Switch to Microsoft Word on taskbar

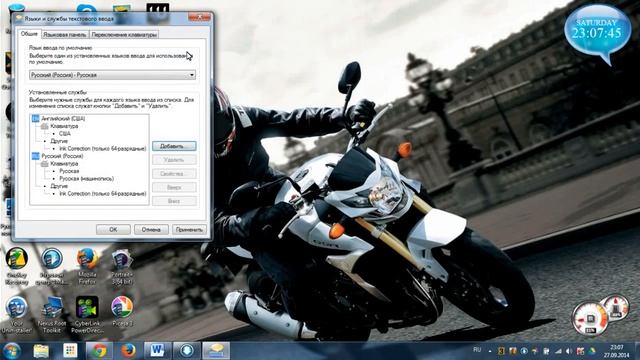click(157, 351)
